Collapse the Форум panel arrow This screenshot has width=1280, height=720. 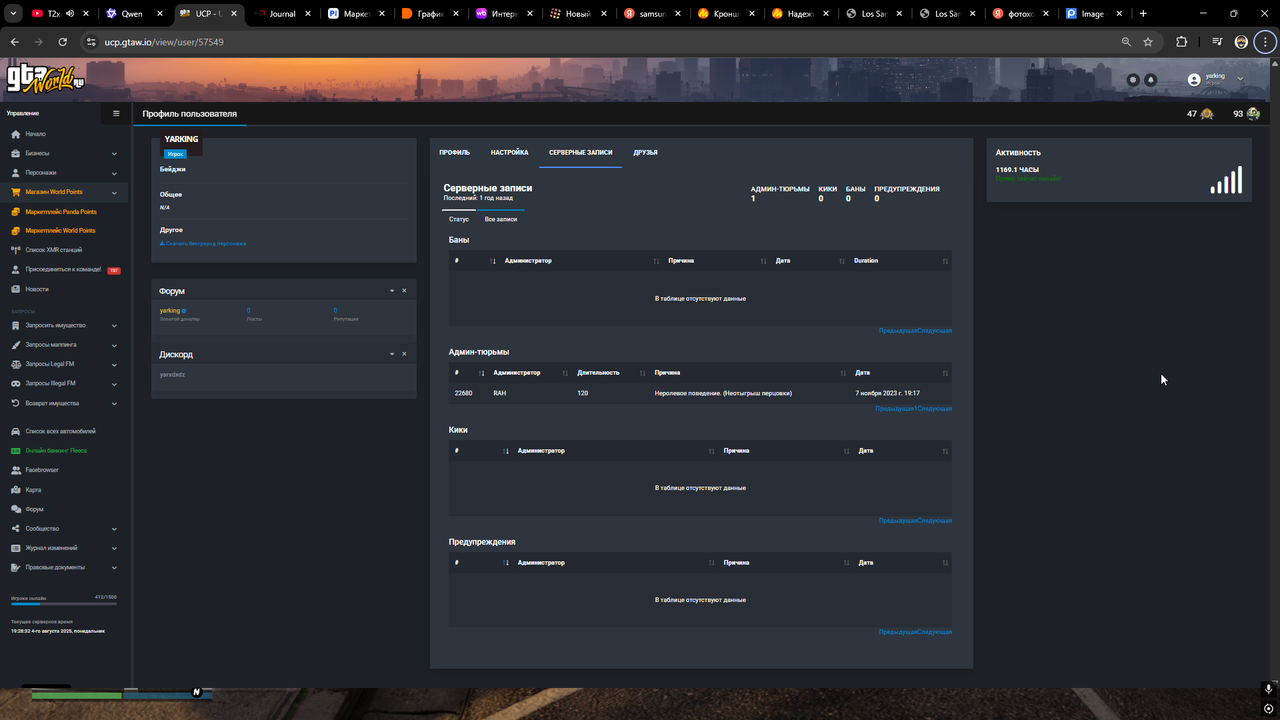[392, 291]
